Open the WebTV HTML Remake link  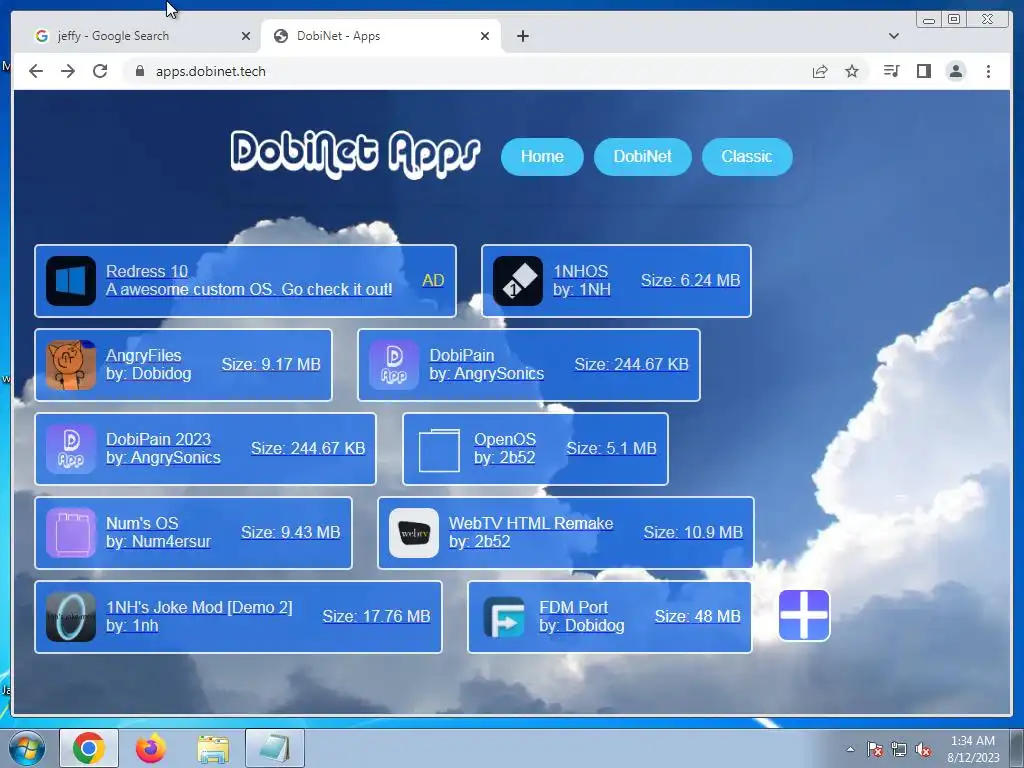click(x=531, y=523)
